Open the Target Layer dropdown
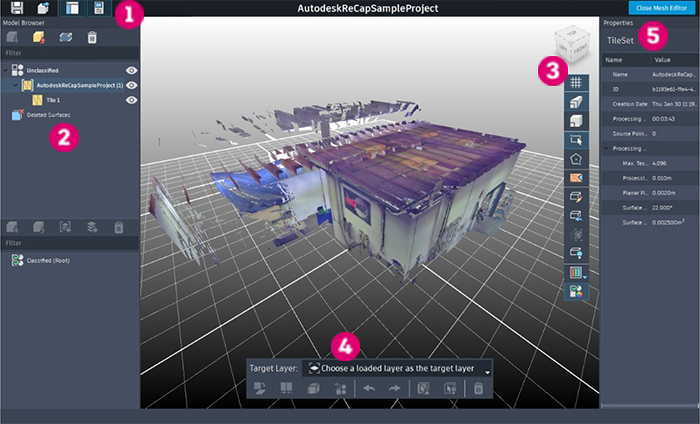This screenshot has height=424, width=700. pos(397,368)
